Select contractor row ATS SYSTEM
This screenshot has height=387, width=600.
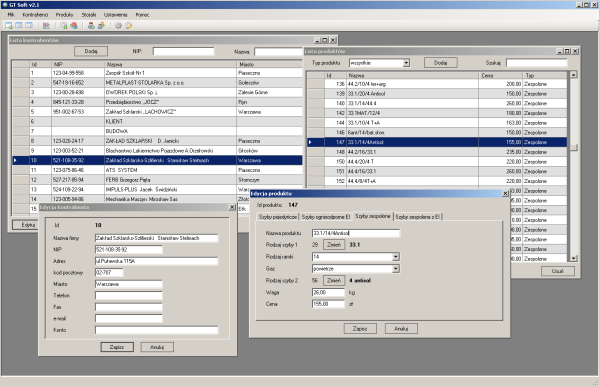(x=157, y=170)
